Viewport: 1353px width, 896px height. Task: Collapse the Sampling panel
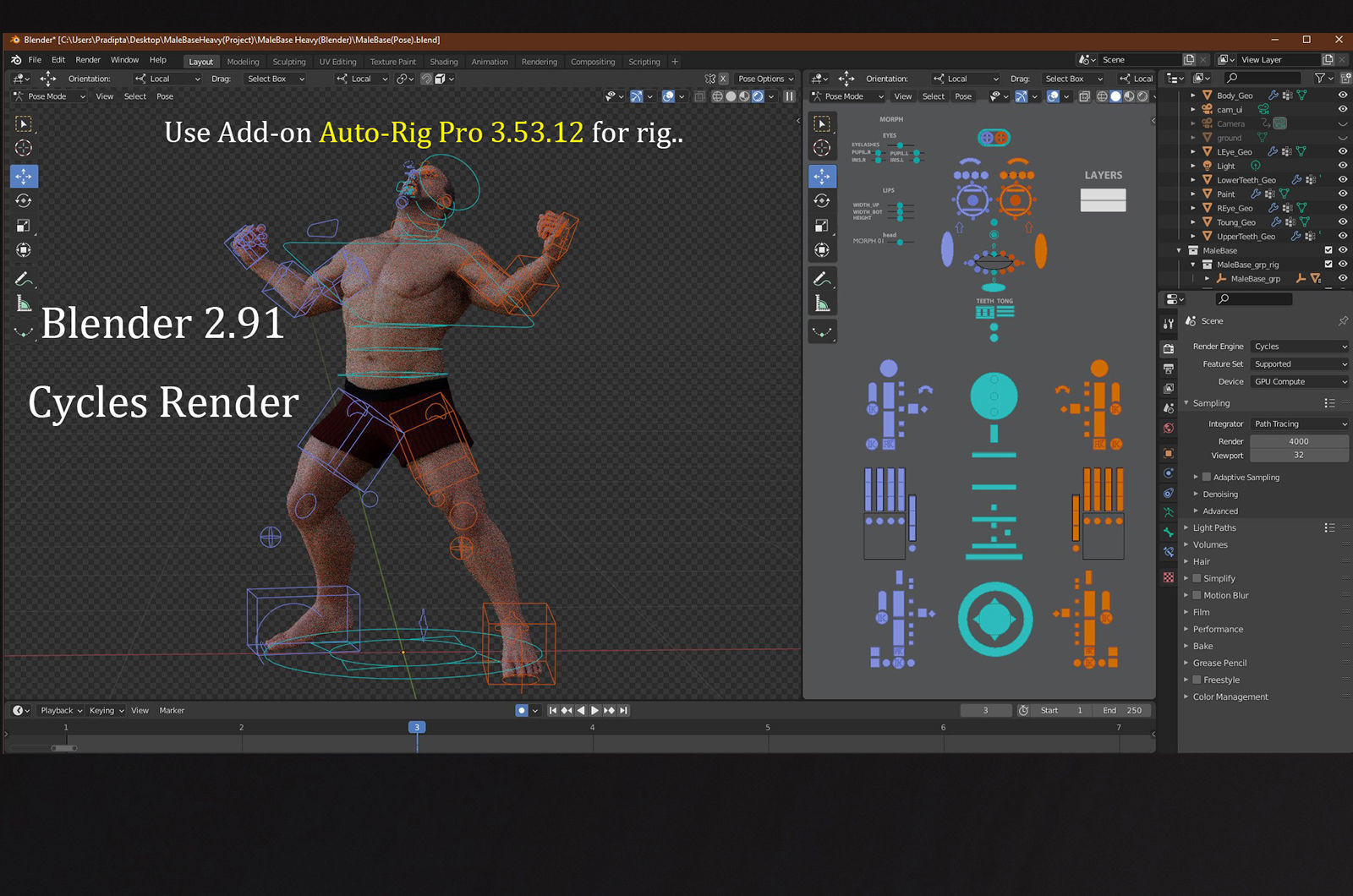(x=1210, y=403)
